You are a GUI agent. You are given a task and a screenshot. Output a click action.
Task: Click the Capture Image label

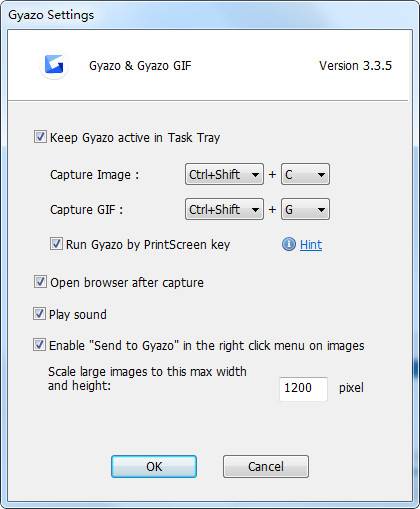point(95,175)
